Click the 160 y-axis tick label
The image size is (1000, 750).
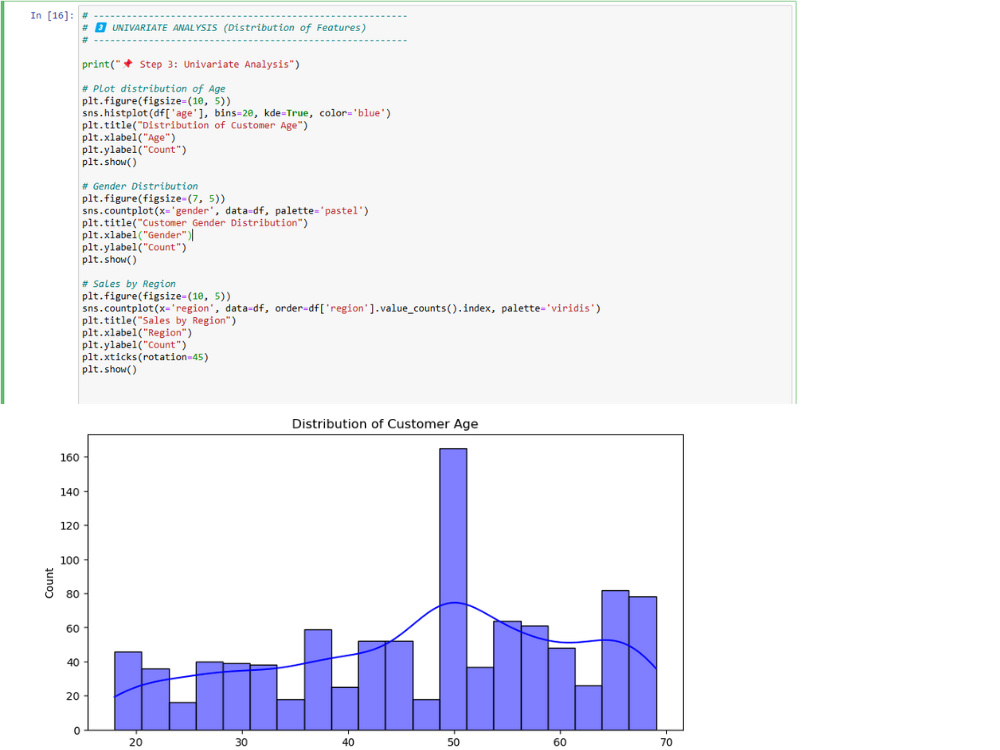tap(70, 457)
